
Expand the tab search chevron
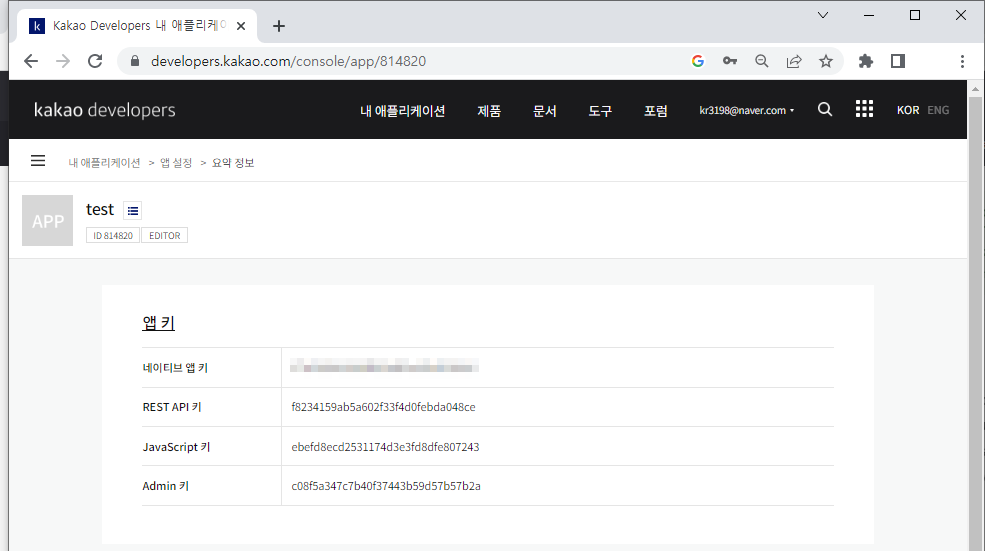pyautogui.click(x=822, y=15)
